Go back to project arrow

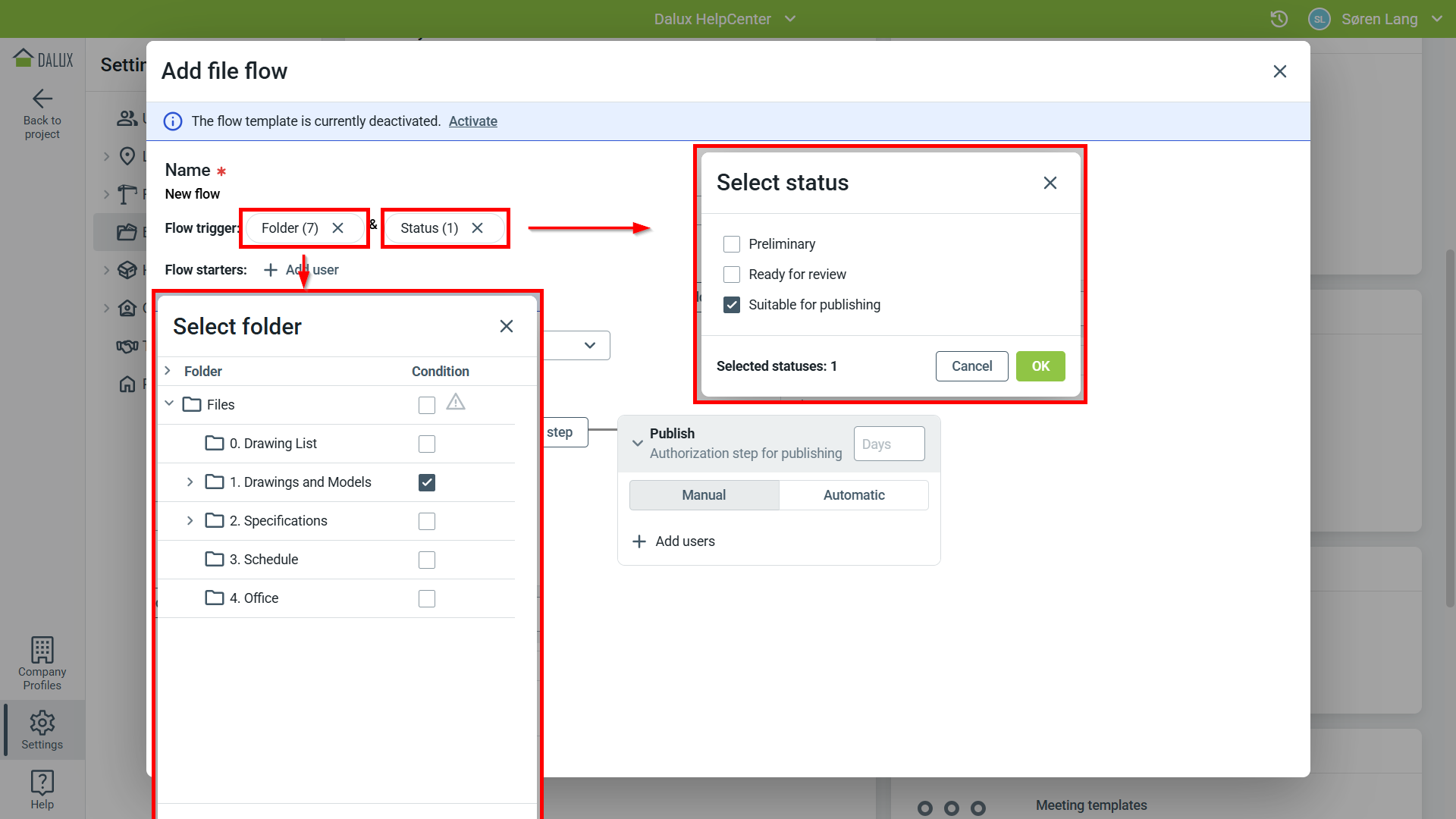point(42,99)
